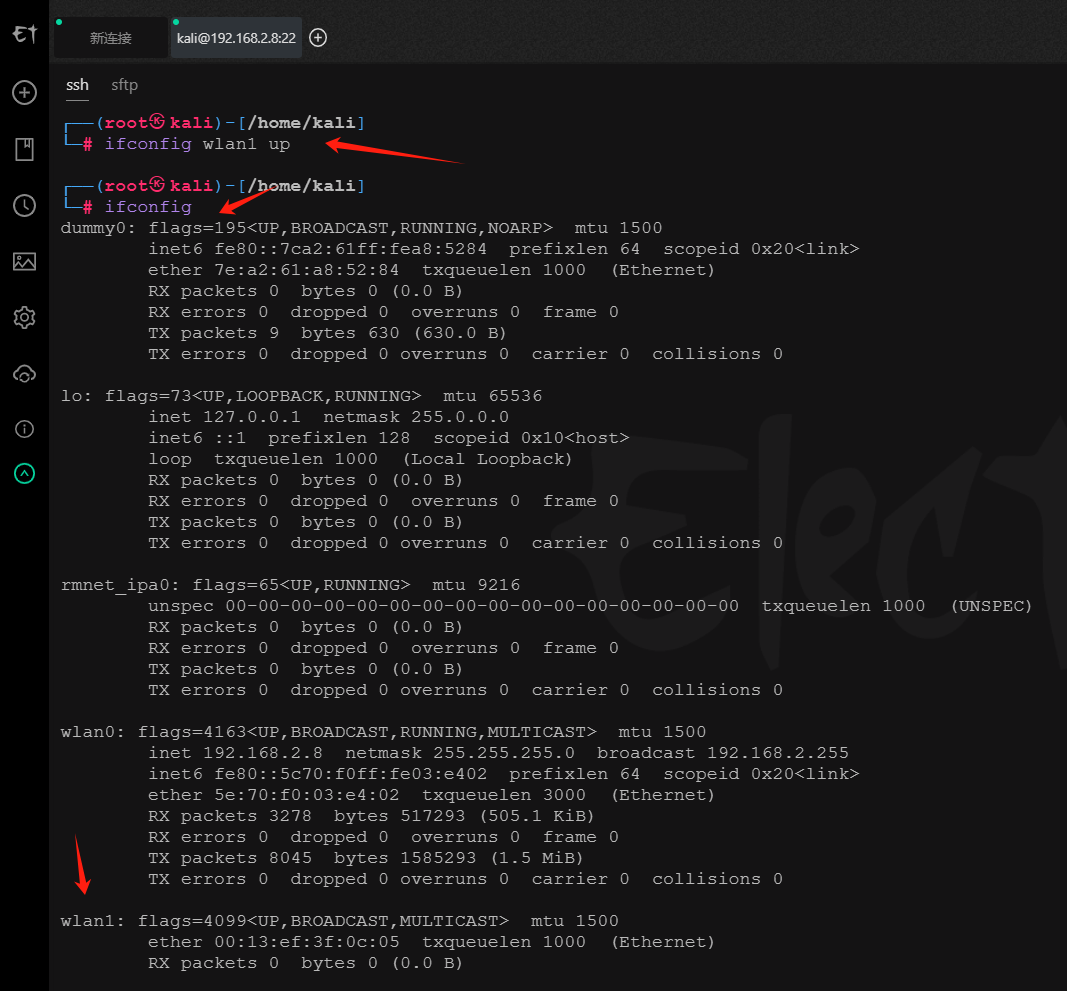
Task: Add a new tab with plus button
Action: [318, 38]
